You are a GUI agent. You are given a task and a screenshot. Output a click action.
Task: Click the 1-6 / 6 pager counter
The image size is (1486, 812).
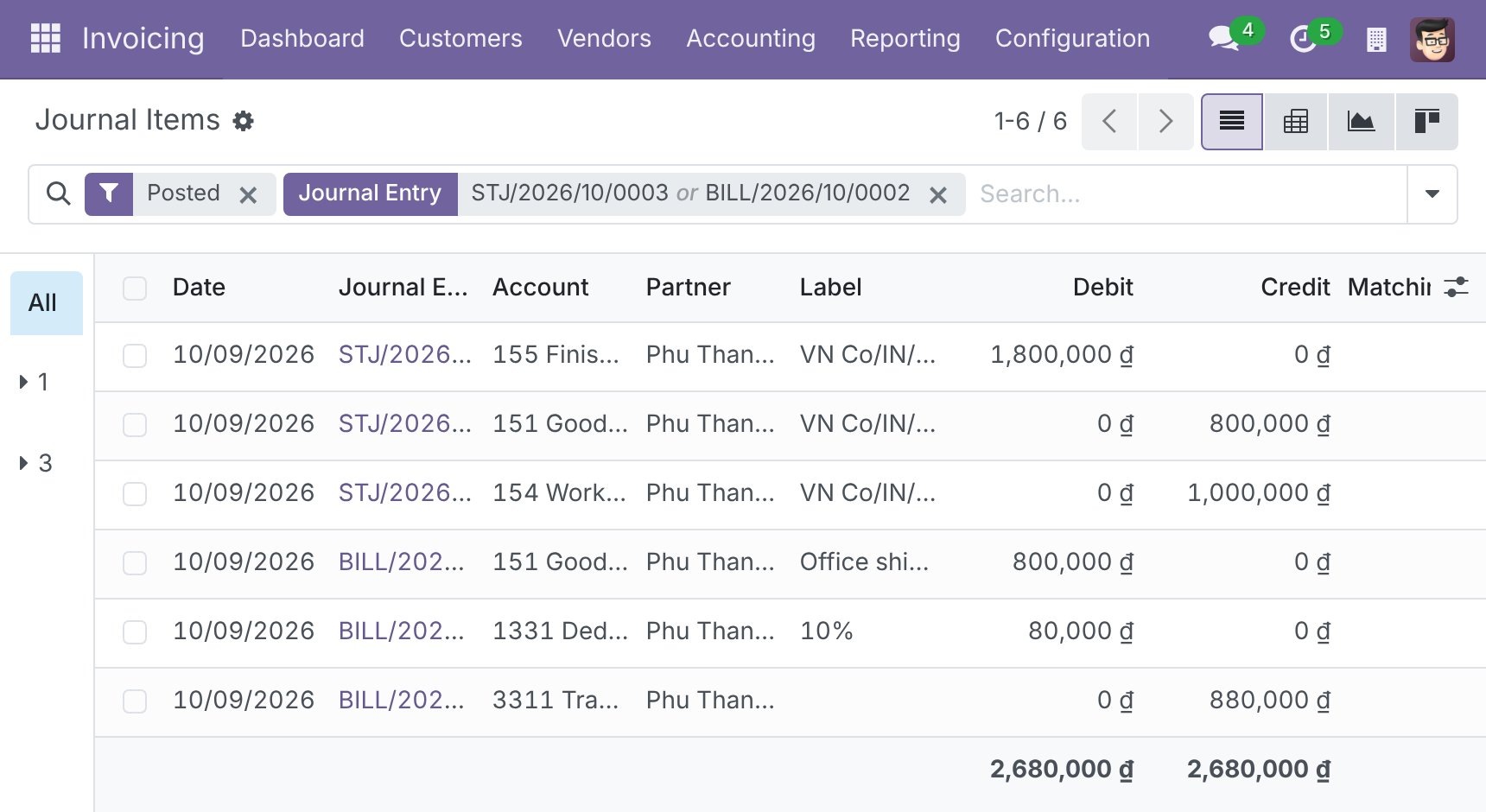[1030, 121]
